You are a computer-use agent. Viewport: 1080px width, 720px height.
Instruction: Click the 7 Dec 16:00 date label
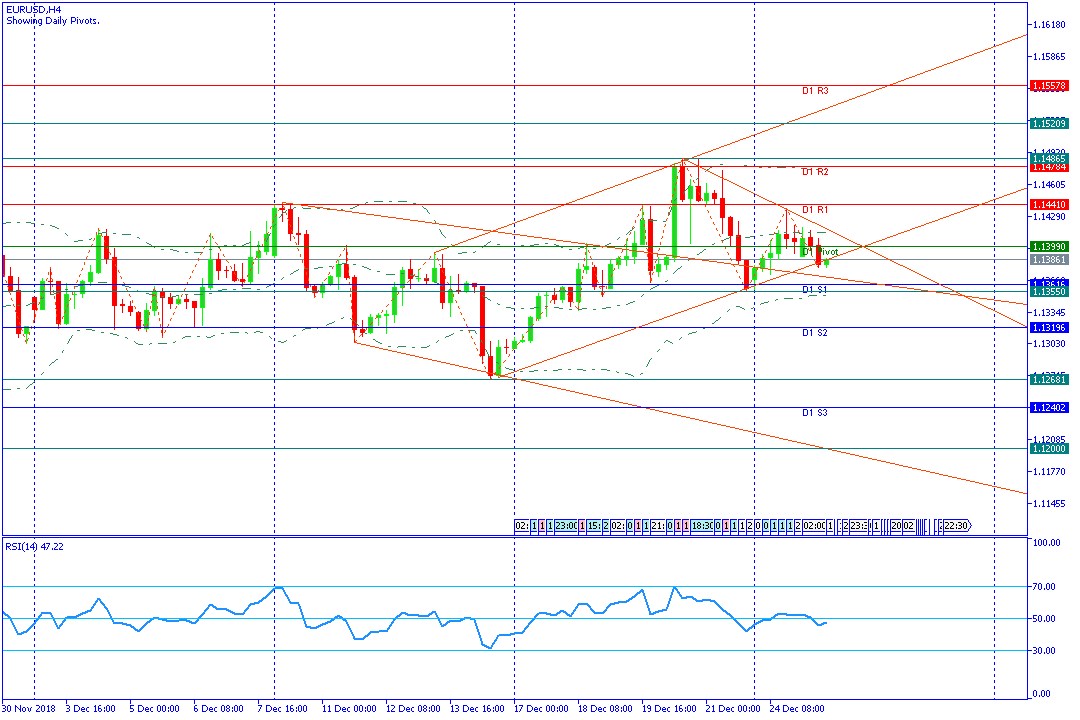(x=282, y=709)
